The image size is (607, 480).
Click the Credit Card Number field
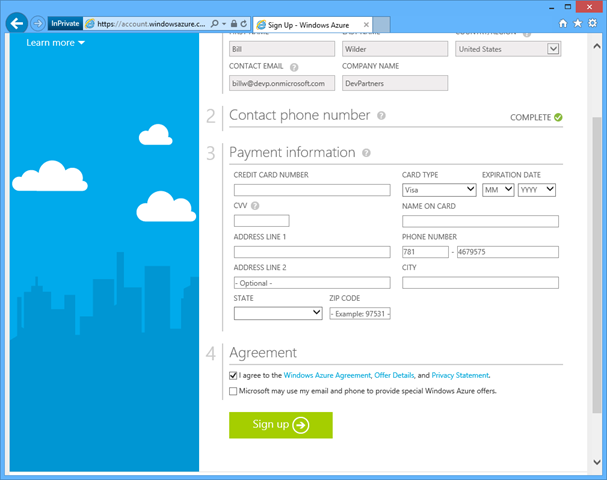click(x=311, y=189)
